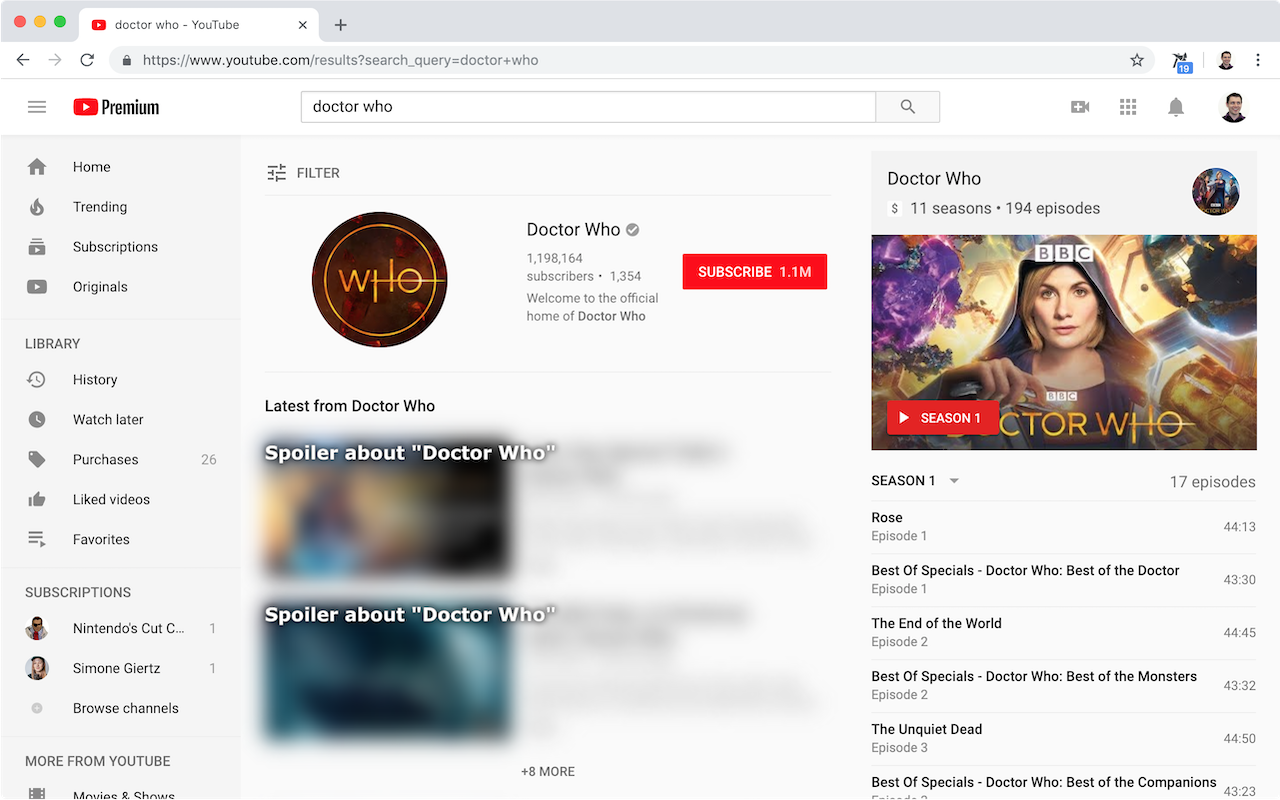Image resolution: width=1280 pixels, height=800 pixels.
Task: Open the notifications bell
Action: click(1176, 107)
